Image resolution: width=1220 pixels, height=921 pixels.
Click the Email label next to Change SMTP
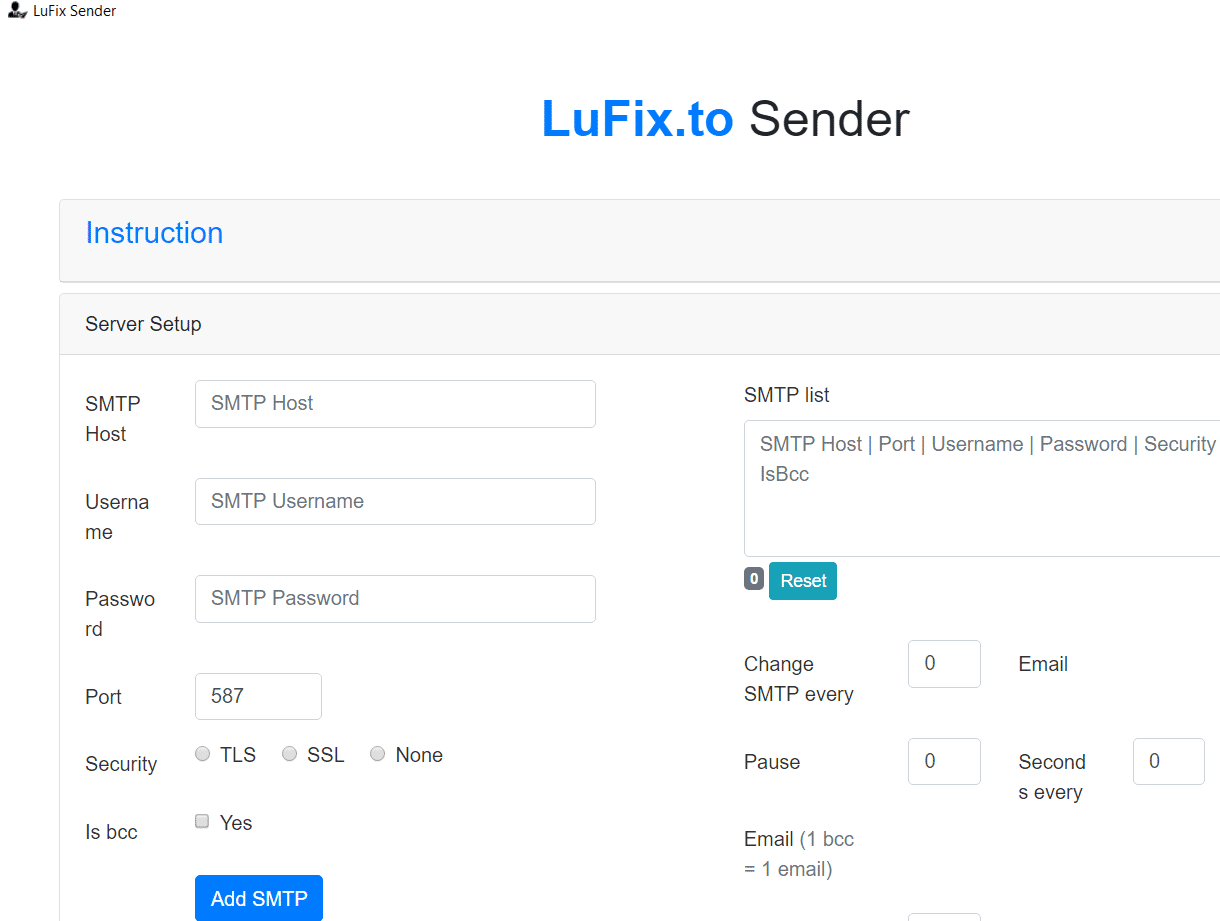tap(1042, 663)
